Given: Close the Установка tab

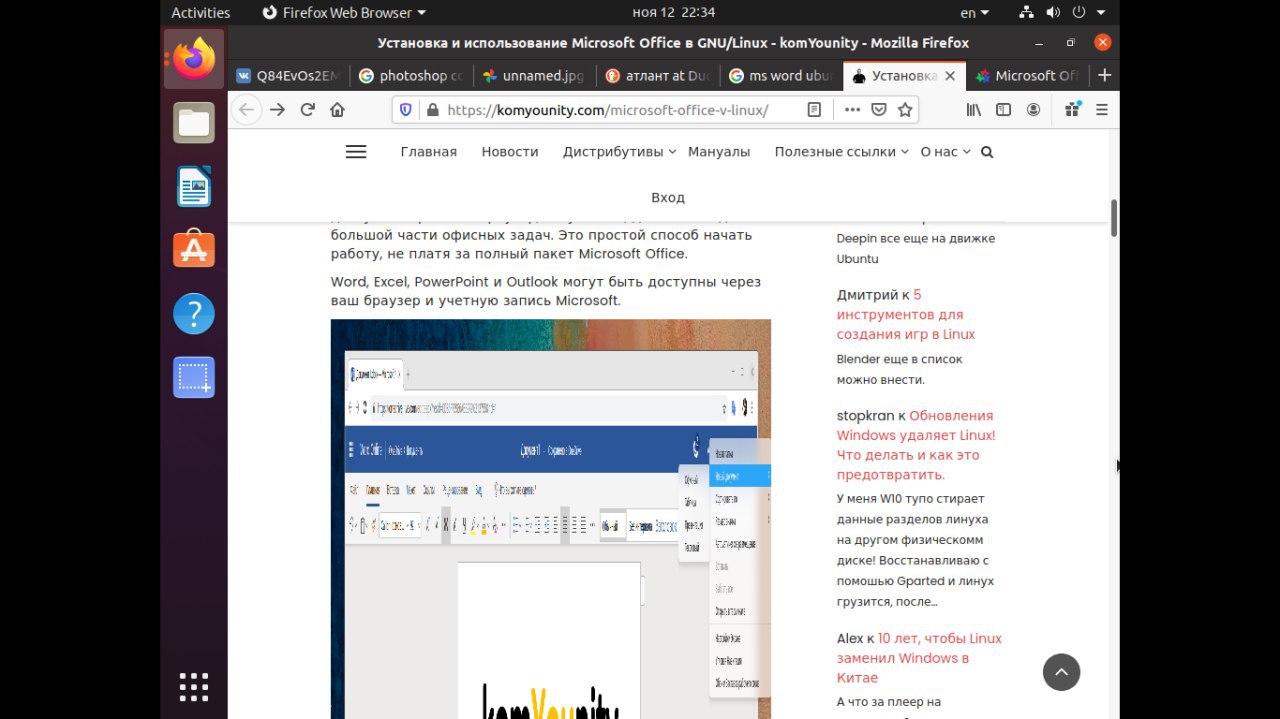Looking at the screenshot, I should [950, 75].
